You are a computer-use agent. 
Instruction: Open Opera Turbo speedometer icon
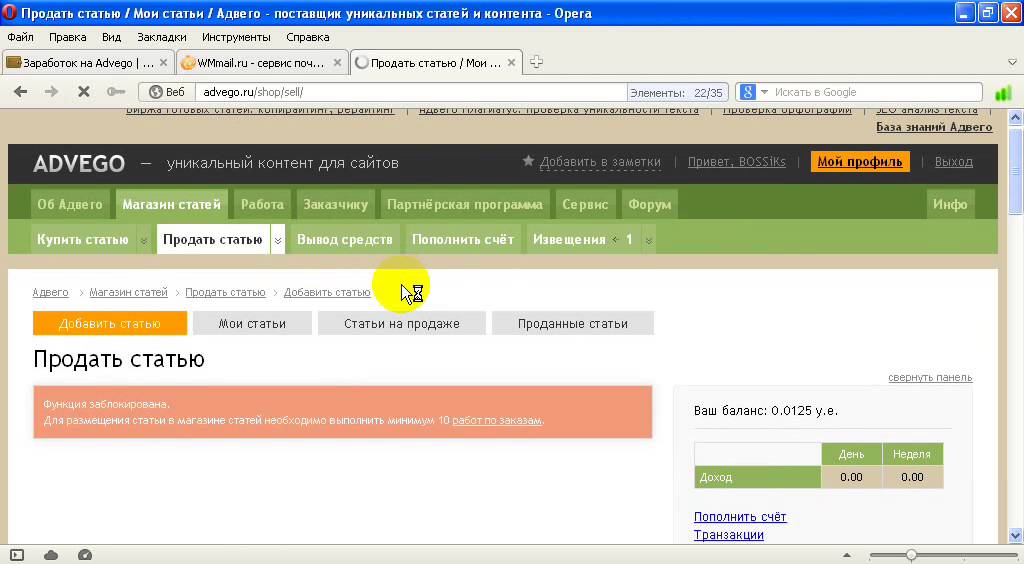pyautogui.click(x=85, y=555)
